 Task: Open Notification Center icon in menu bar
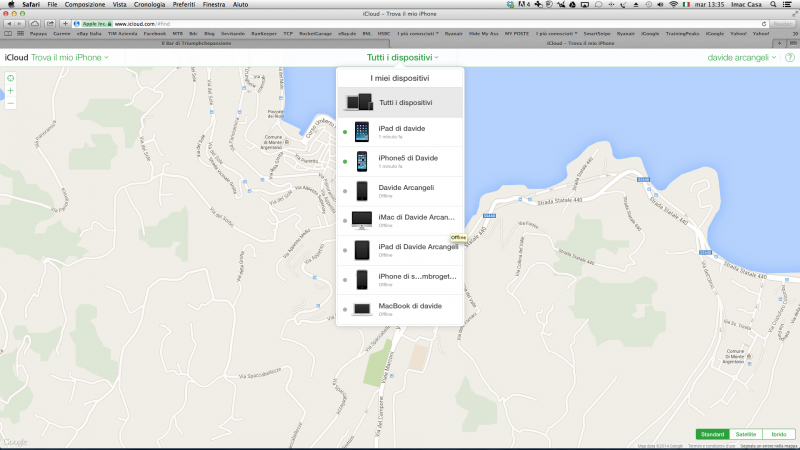click(x=788, y=5)
